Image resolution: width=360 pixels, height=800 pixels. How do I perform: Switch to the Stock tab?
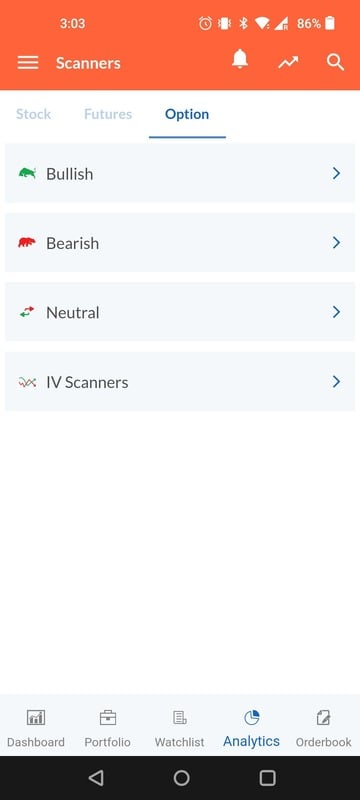coord(34,114)
